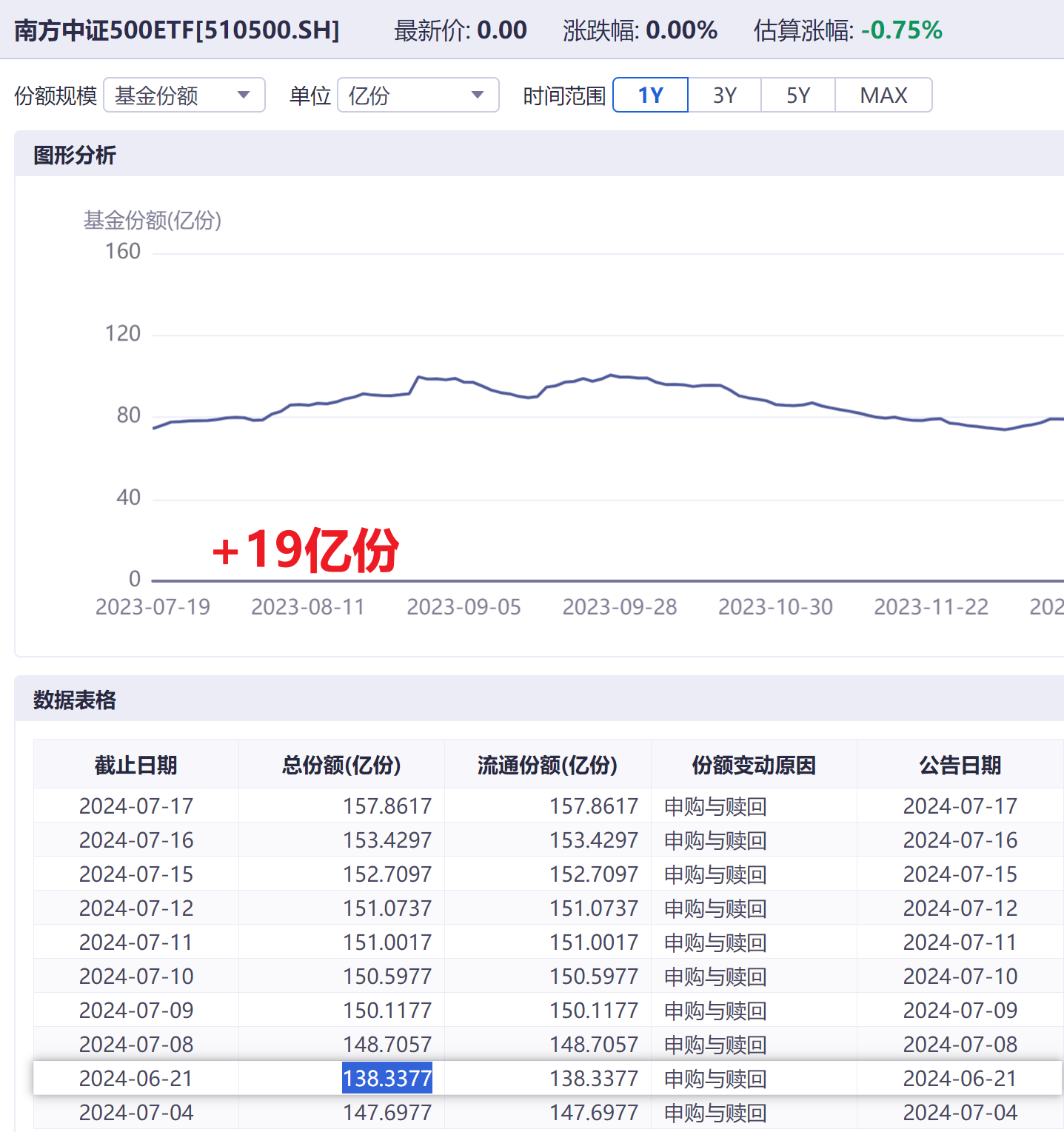
Task: Switch to 5Y time range
Action: click(798, 96)
